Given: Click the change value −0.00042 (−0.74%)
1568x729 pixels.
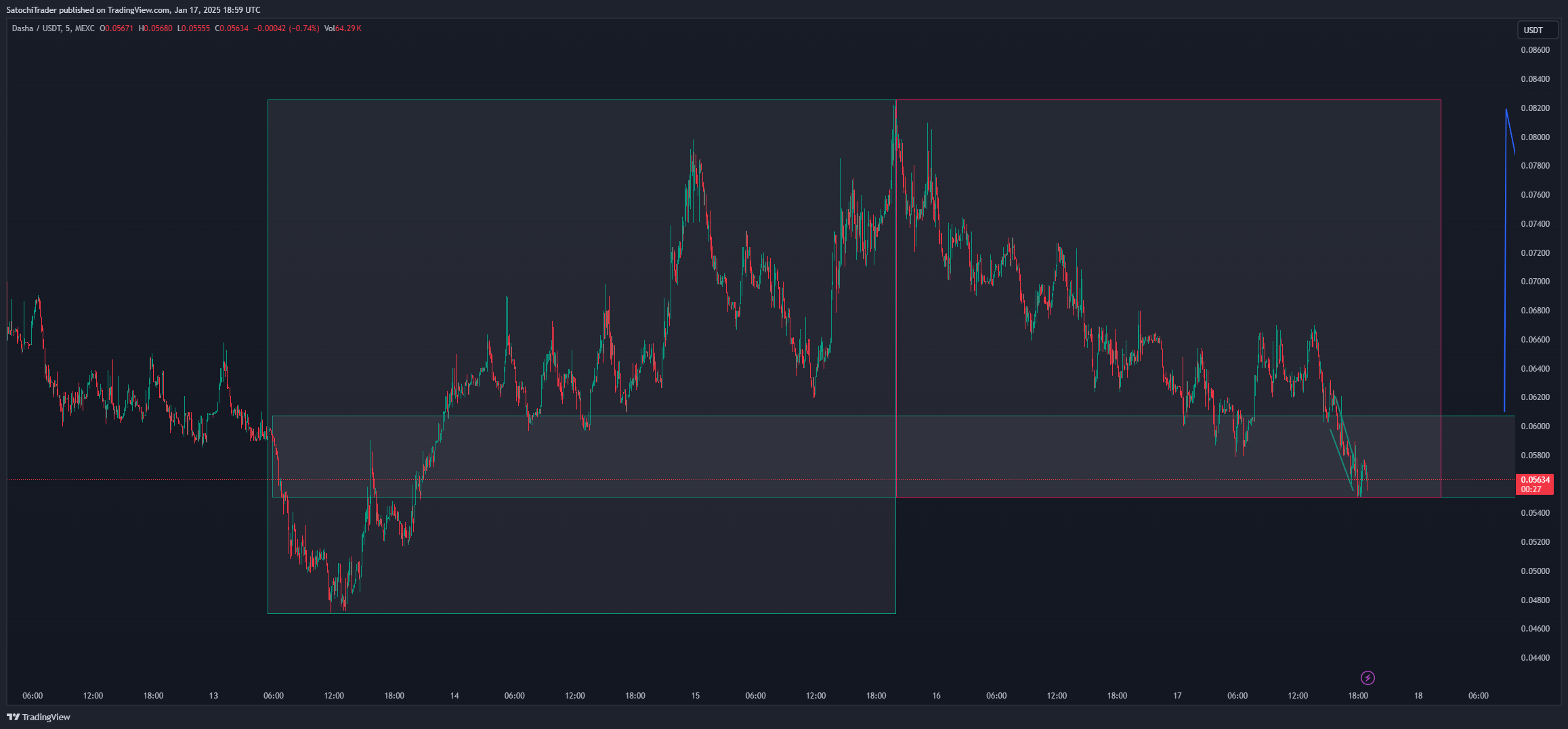Looking at the screenshot, I should (x=286, y=28).
